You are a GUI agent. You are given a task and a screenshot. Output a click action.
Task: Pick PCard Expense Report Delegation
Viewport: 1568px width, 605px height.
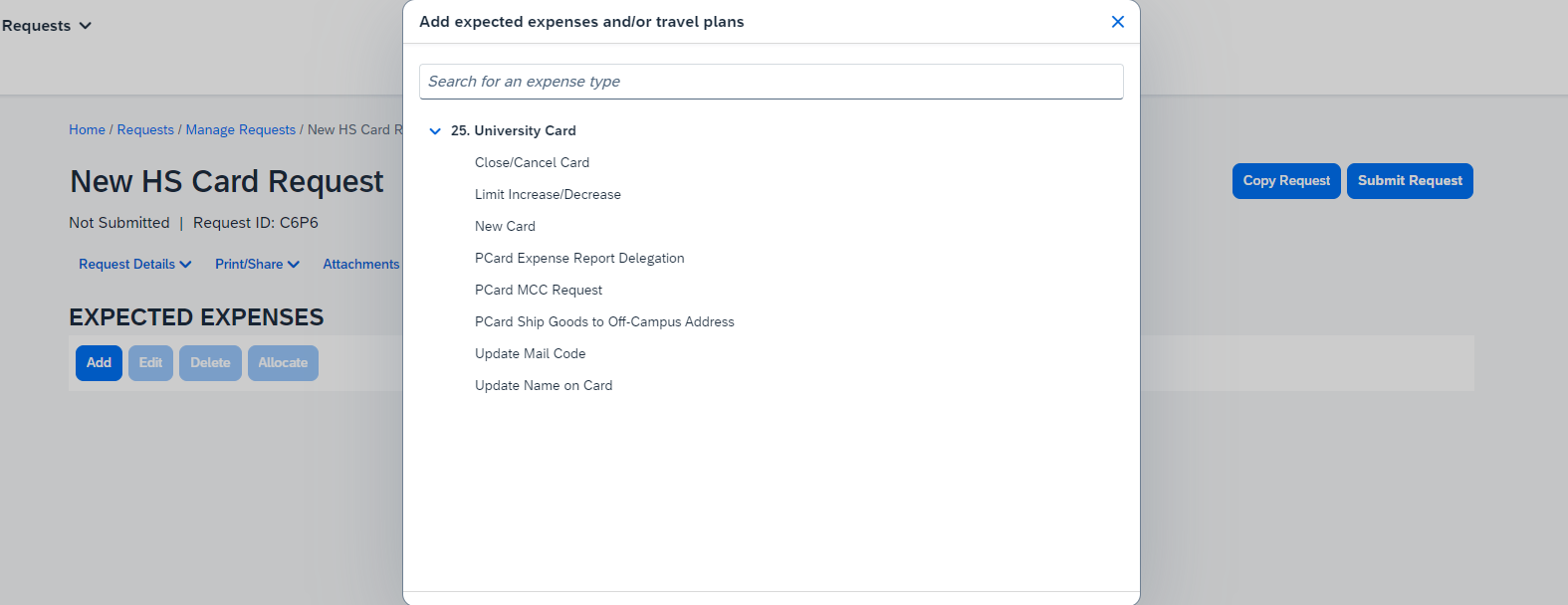click(579, 259)
